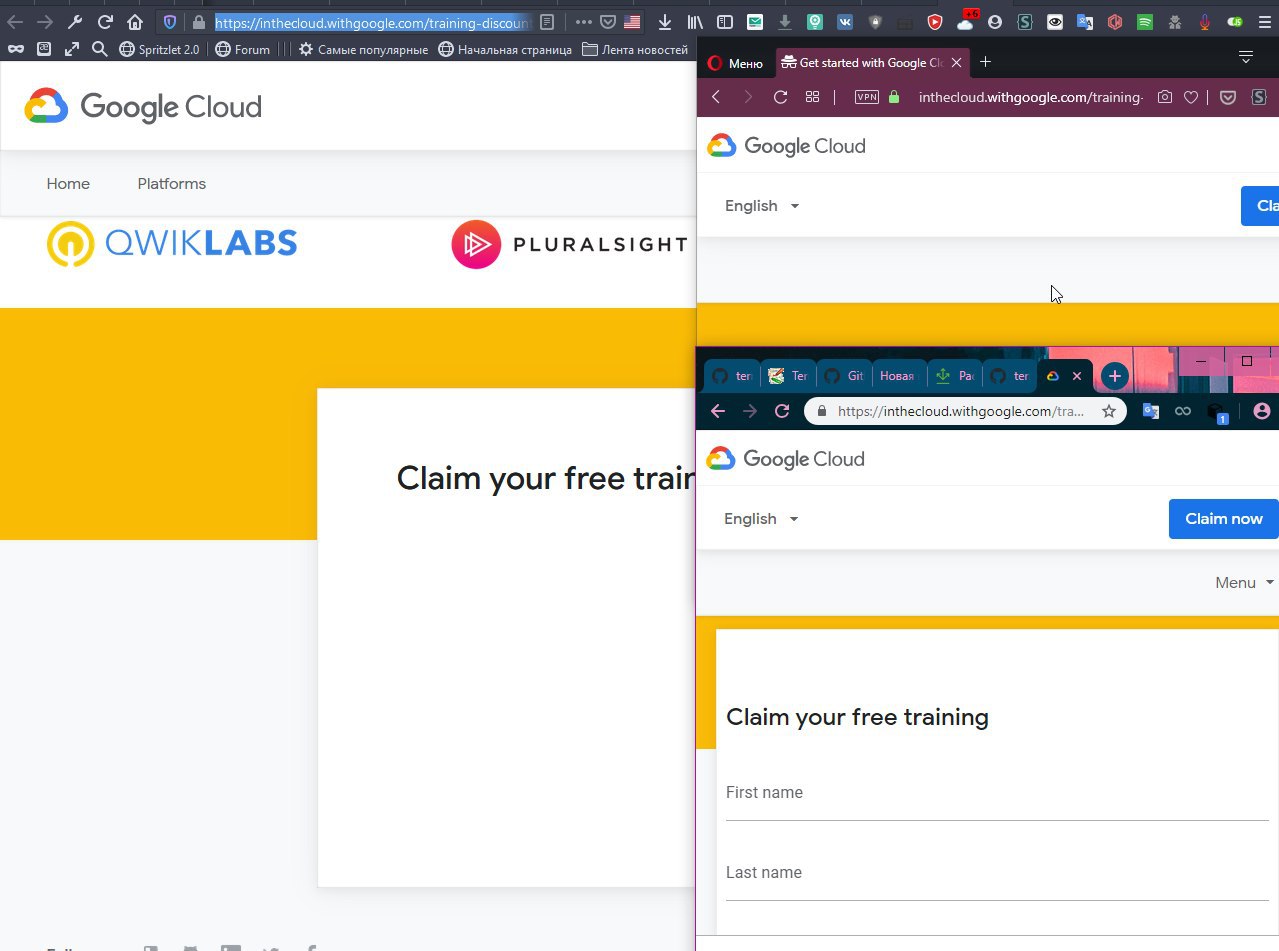The height and width of the screenshot is (951, 1279).
Task: Click Google Cloud logo in Firefox page
Action: coord(143,106)
